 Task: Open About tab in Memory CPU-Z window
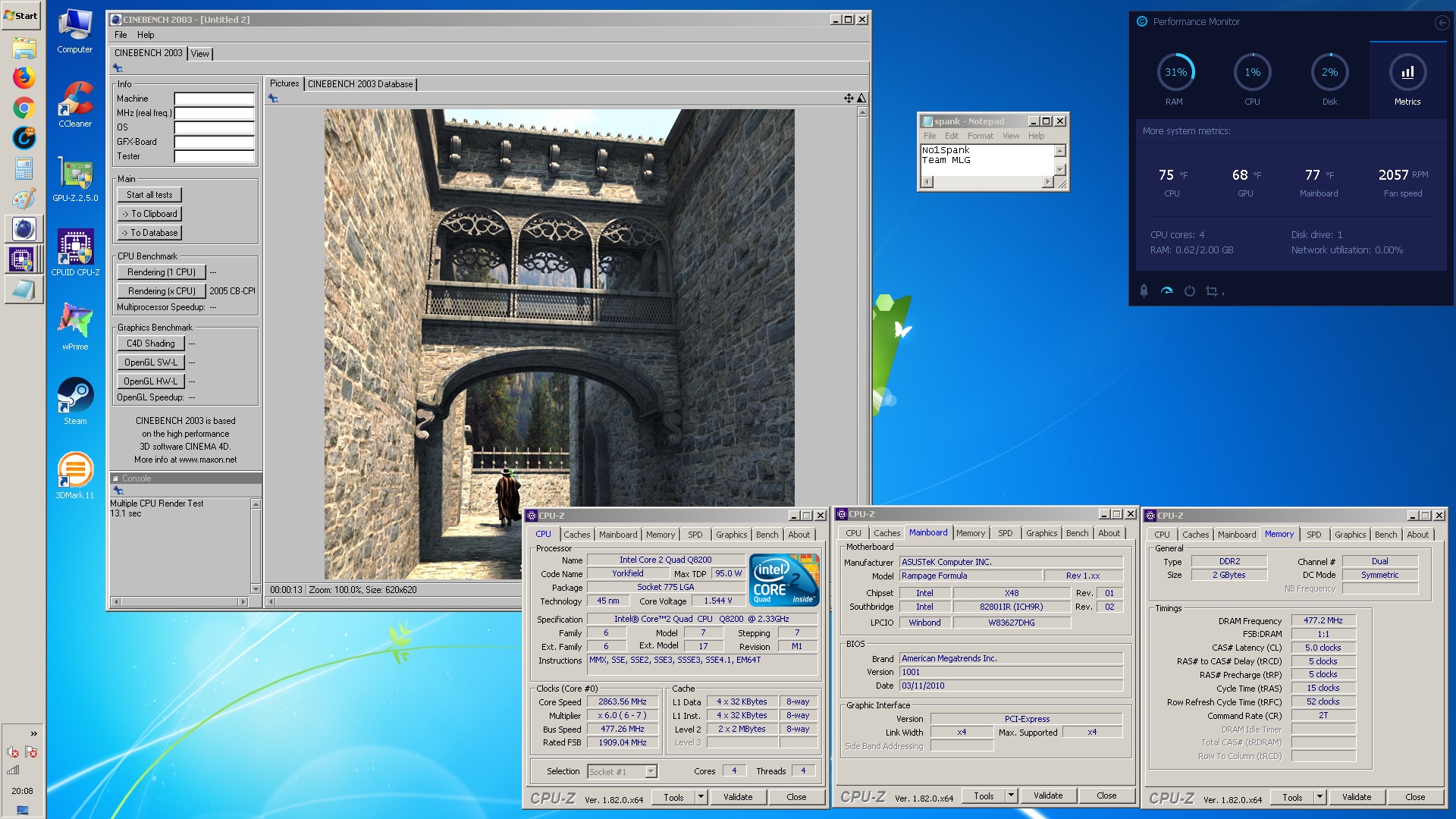coord(1417,535)
